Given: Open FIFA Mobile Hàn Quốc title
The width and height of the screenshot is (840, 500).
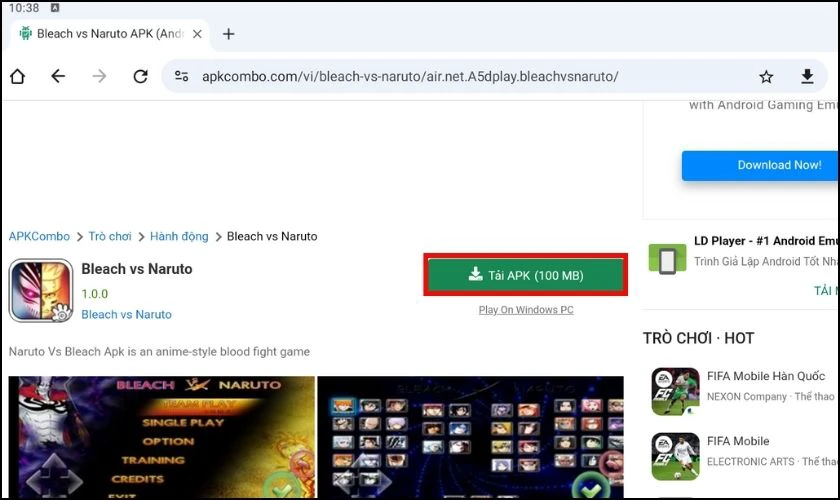Looking at the screenshot, I should coord(766,376).
